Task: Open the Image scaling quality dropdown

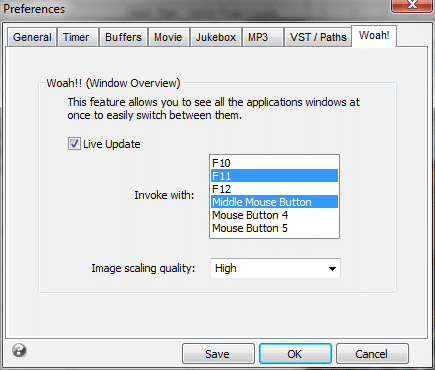Action: [275, 268]
